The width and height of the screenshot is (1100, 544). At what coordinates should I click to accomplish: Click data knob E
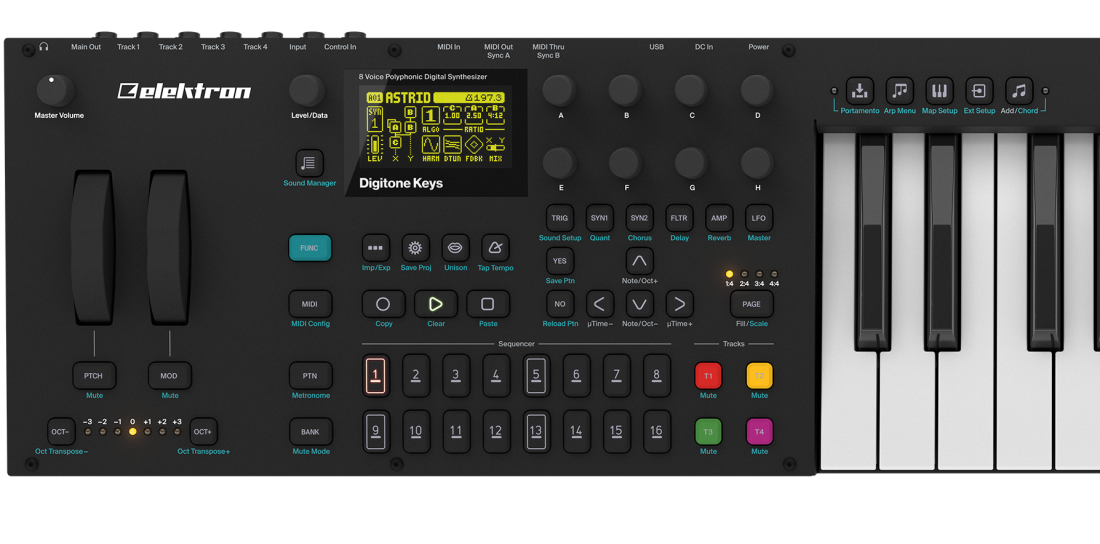560,163
